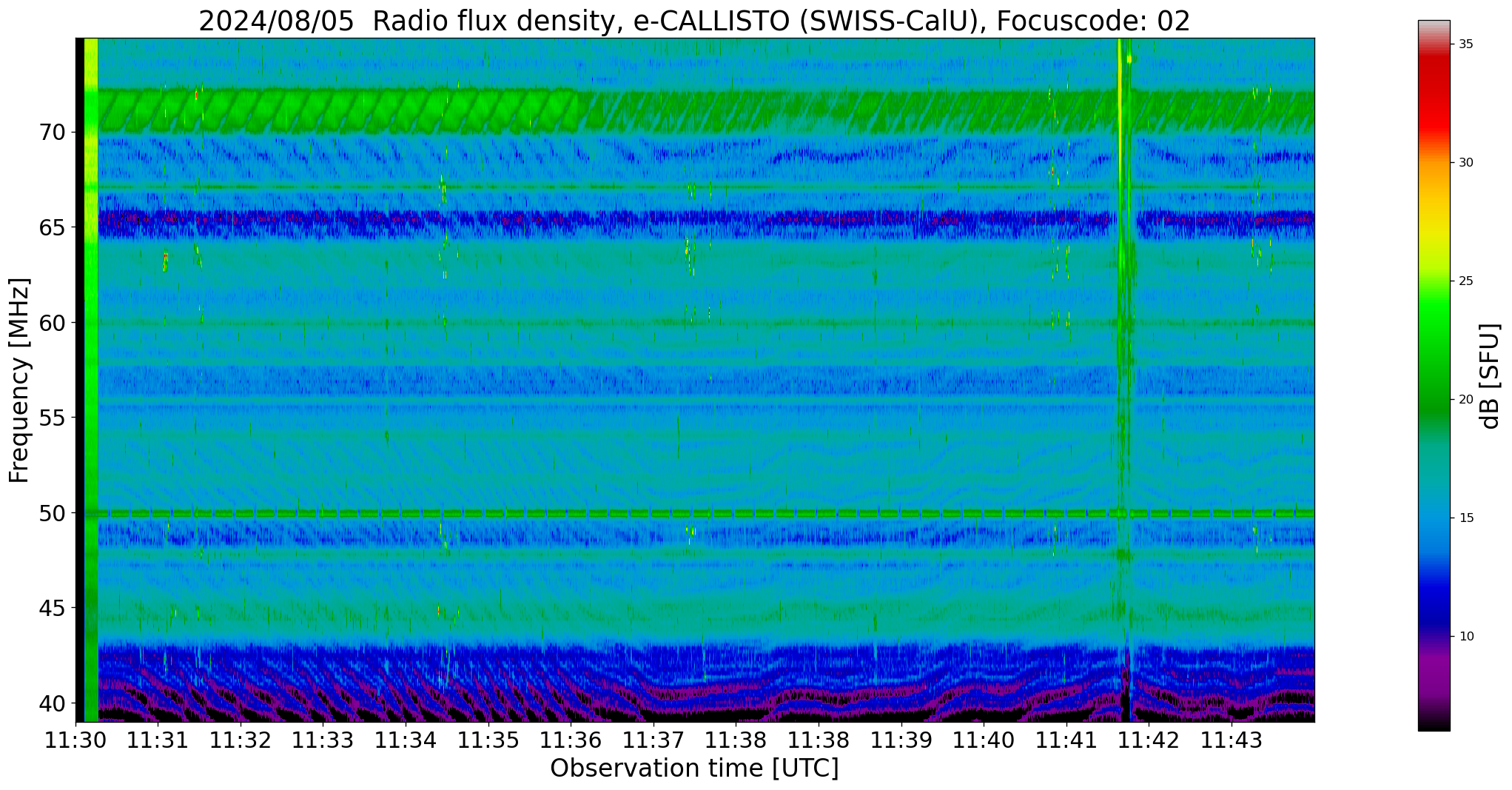Click the 11:39 time axis label
The width and height of the screenshot is (1512, 790).
pyautogui.click(x=901, y=740)
